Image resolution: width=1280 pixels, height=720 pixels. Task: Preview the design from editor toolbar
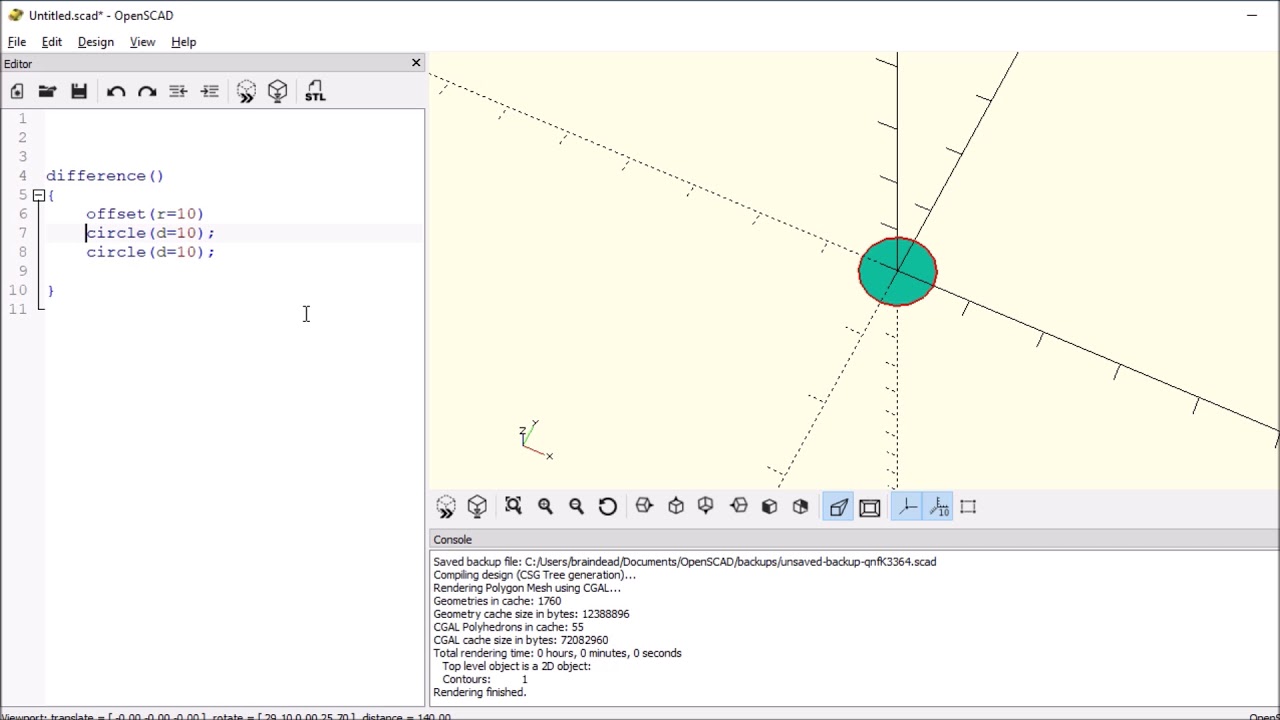[x=246, y=91]
